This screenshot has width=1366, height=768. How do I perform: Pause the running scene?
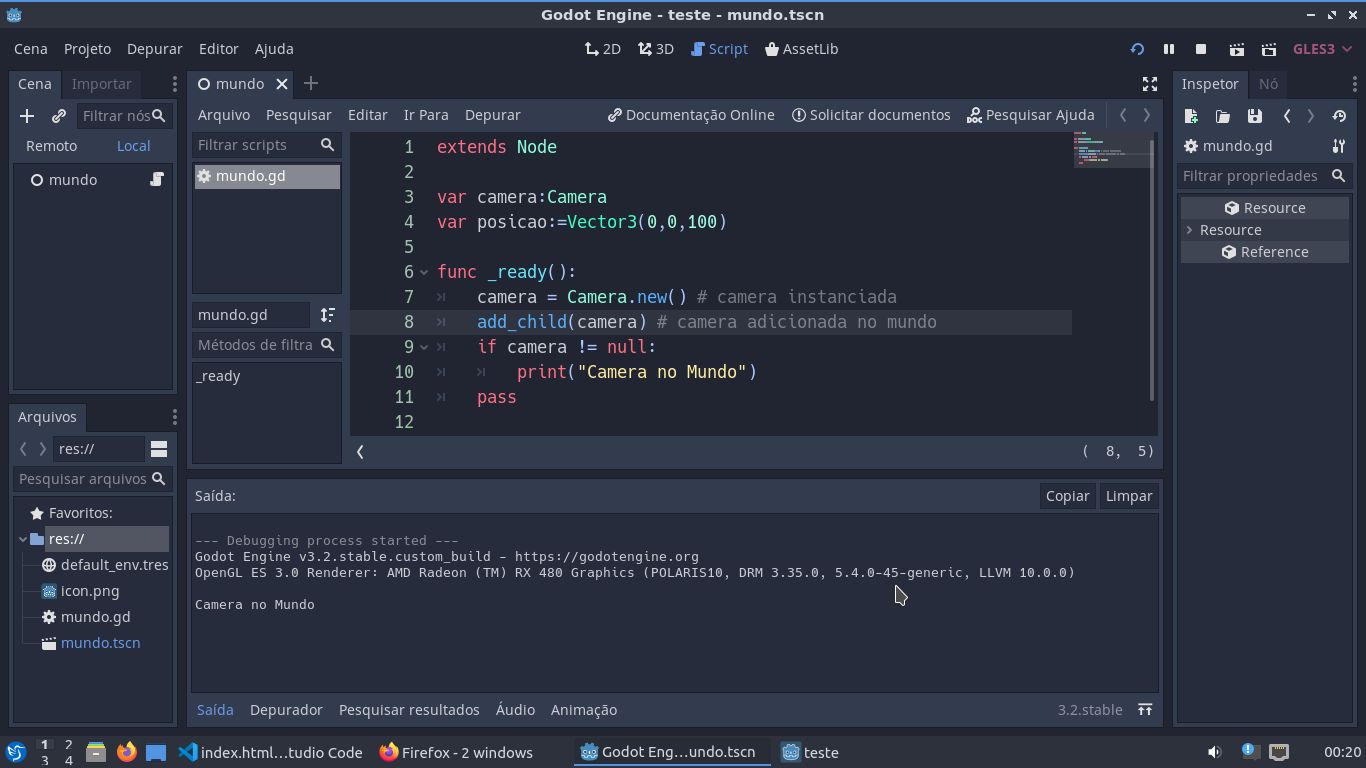click(x=1168, y=49)
